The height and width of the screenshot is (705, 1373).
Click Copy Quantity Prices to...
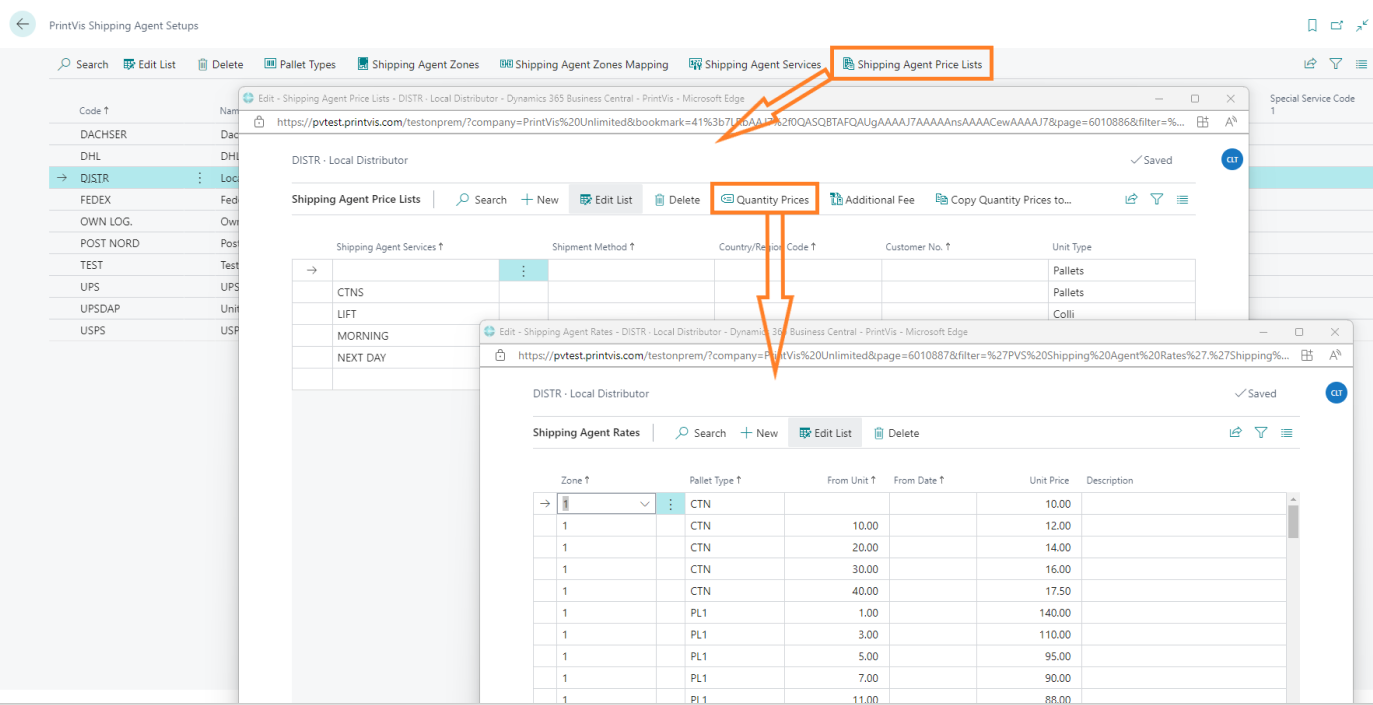click(x=1003, y=200)
